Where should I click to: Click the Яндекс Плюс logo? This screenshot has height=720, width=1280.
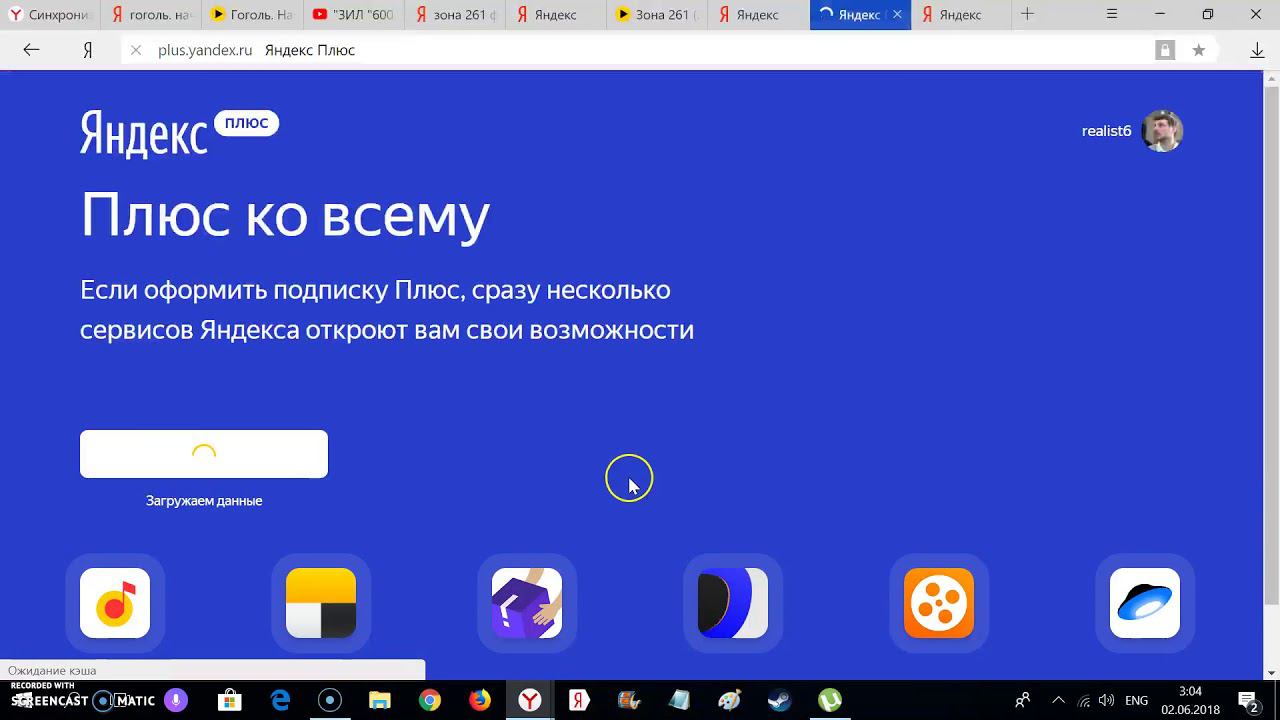pos(179,133)
